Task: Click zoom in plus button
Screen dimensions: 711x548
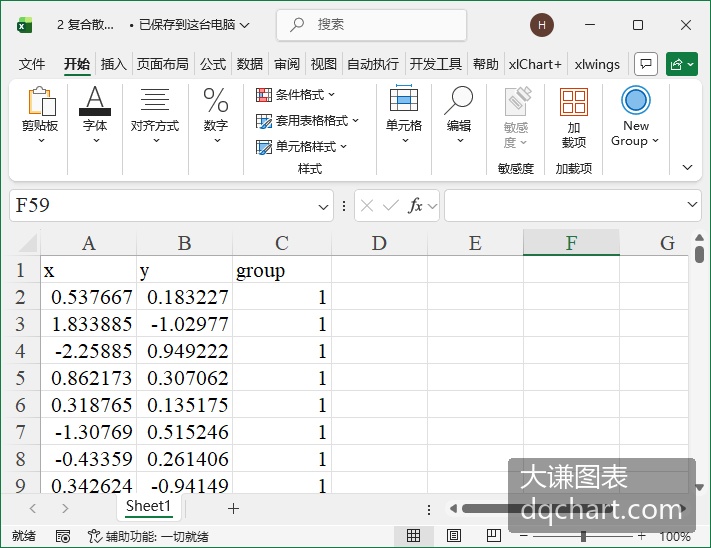Action: pos(642,536)
